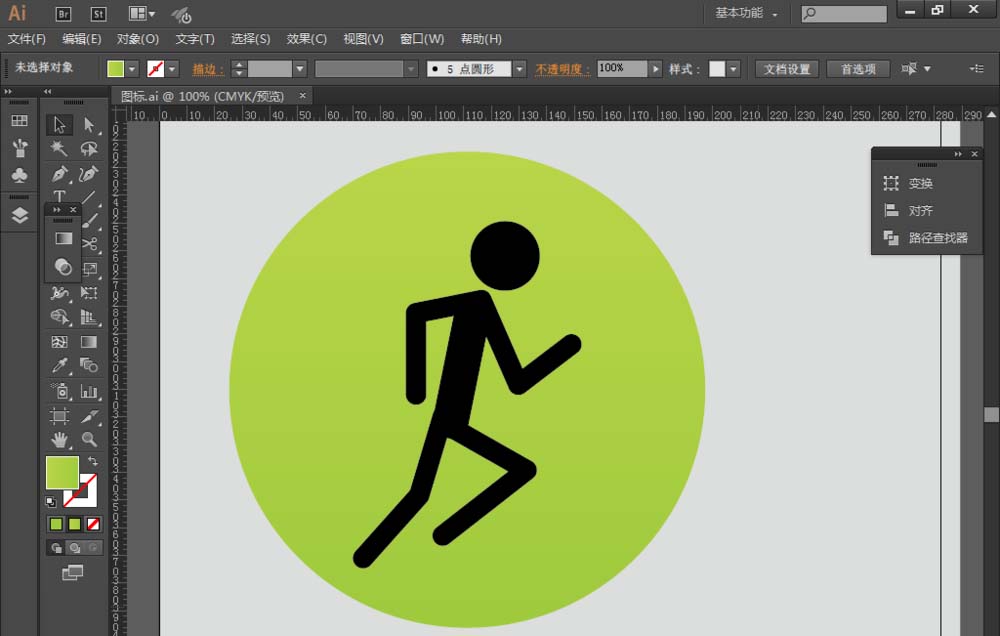
Task: Open the Symbols panel icon
Action: tap(19, 175)
